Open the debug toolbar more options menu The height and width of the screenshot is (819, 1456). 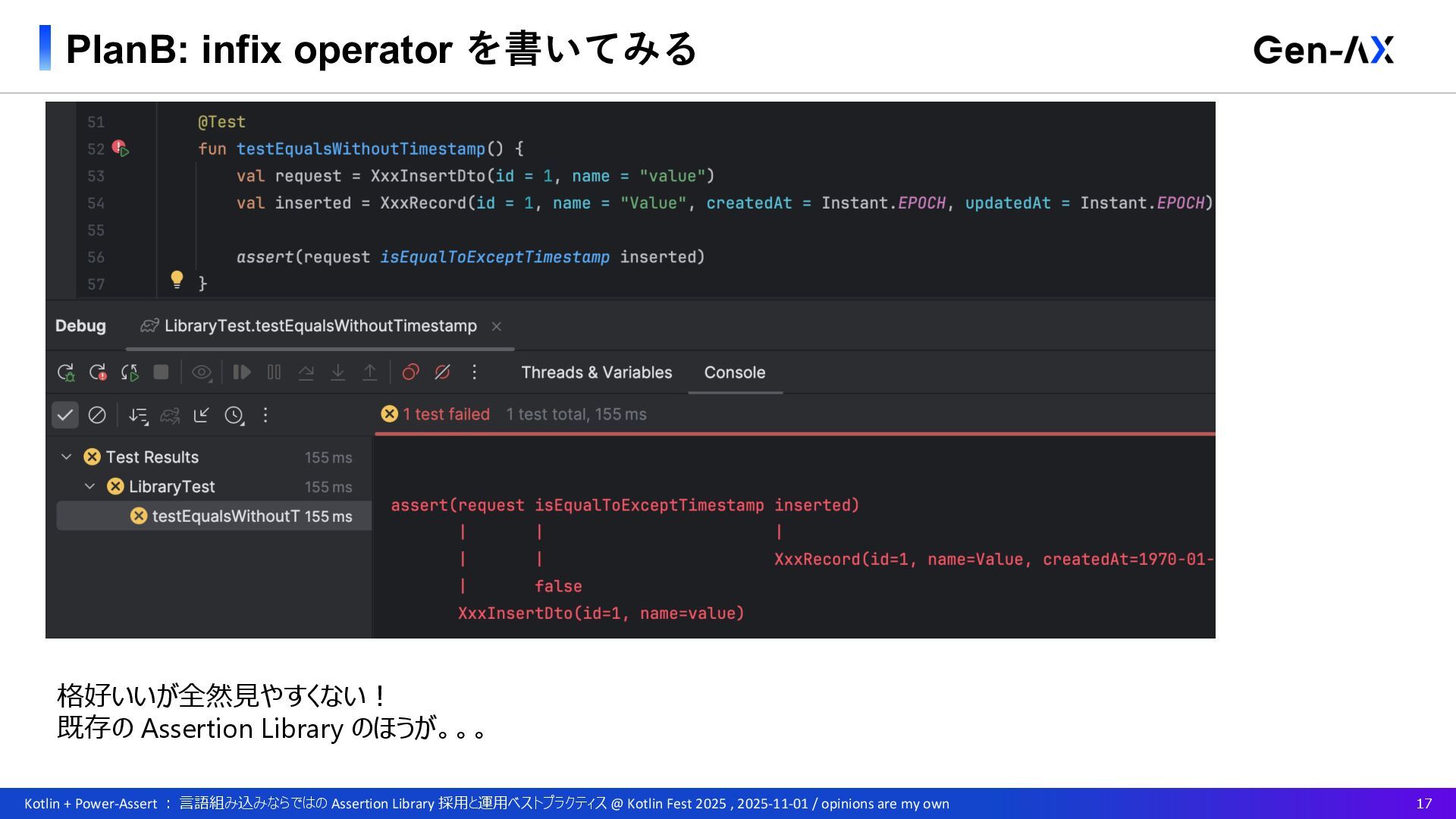point(474,372)
